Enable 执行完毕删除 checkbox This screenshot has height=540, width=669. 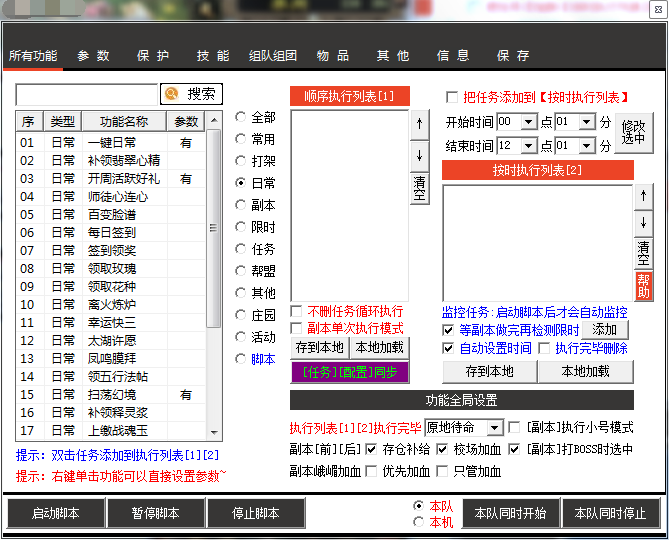544,348
